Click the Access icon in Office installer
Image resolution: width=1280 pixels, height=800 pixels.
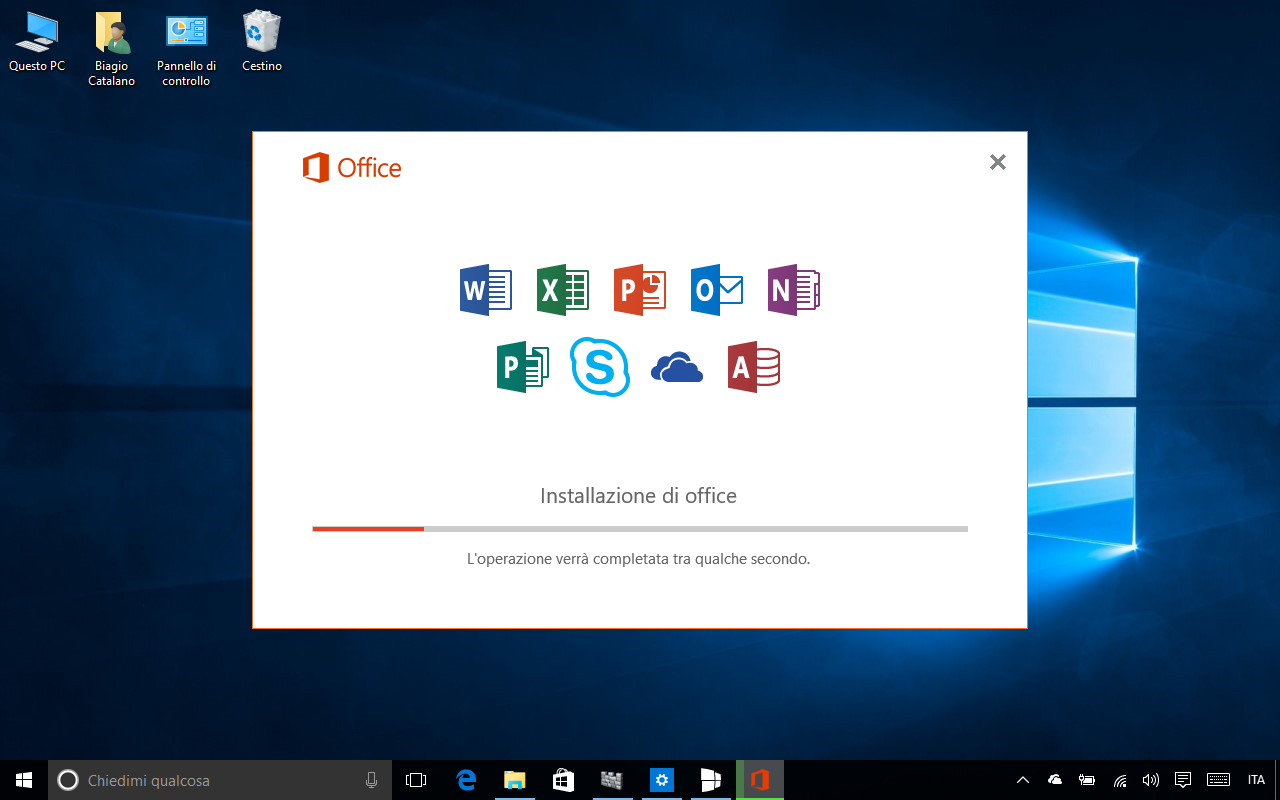coord(754,367)
